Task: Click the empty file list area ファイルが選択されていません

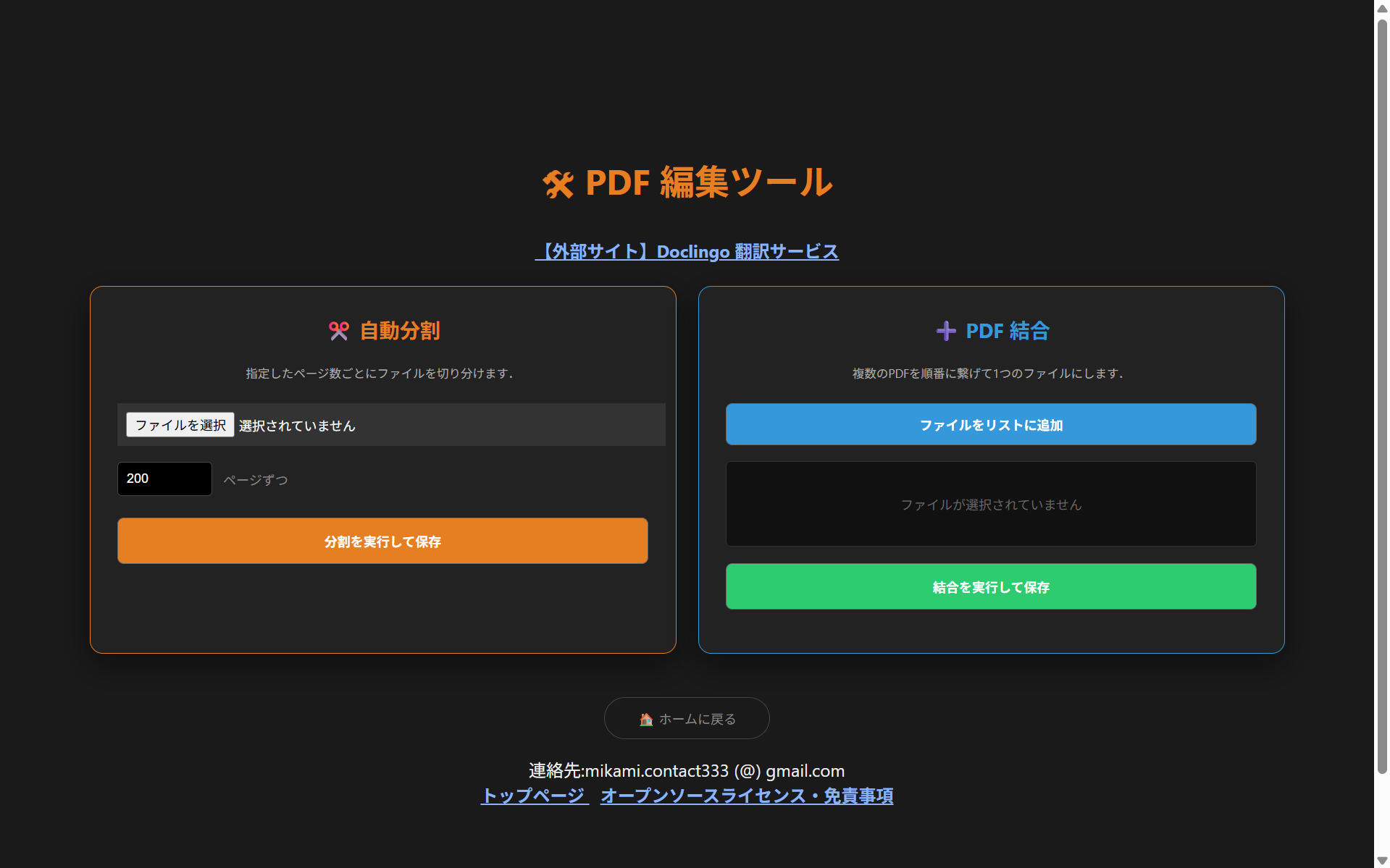Action: tap(991, 504)
